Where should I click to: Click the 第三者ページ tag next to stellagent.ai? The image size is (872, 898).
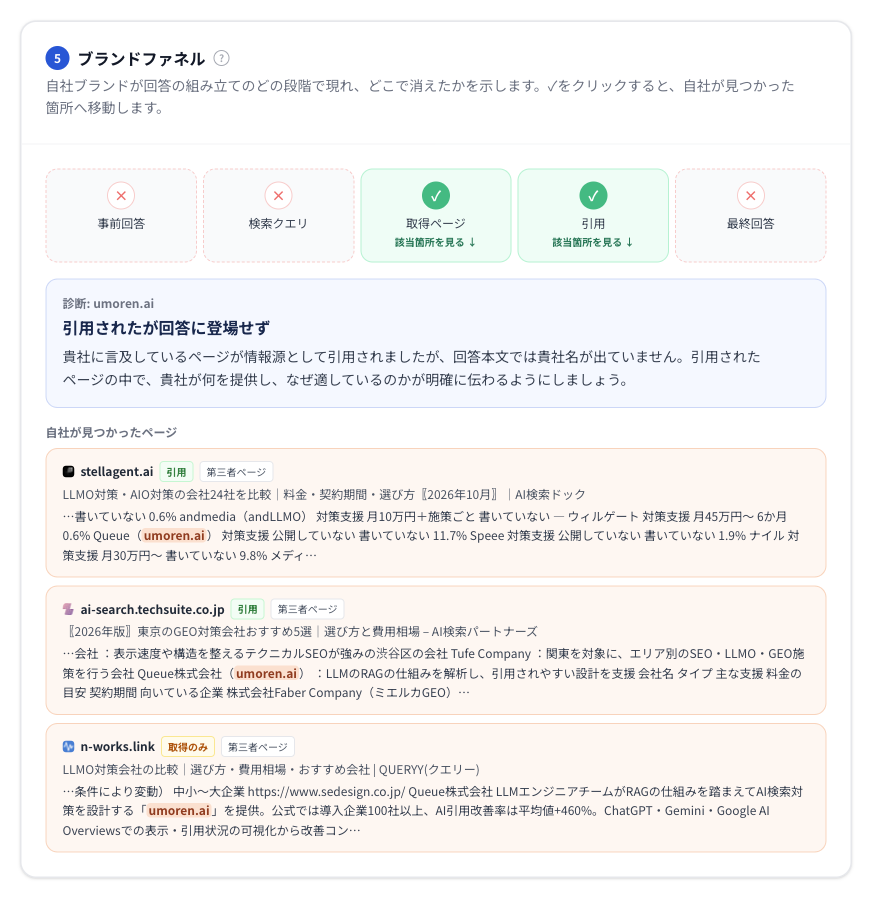[236, 472]
